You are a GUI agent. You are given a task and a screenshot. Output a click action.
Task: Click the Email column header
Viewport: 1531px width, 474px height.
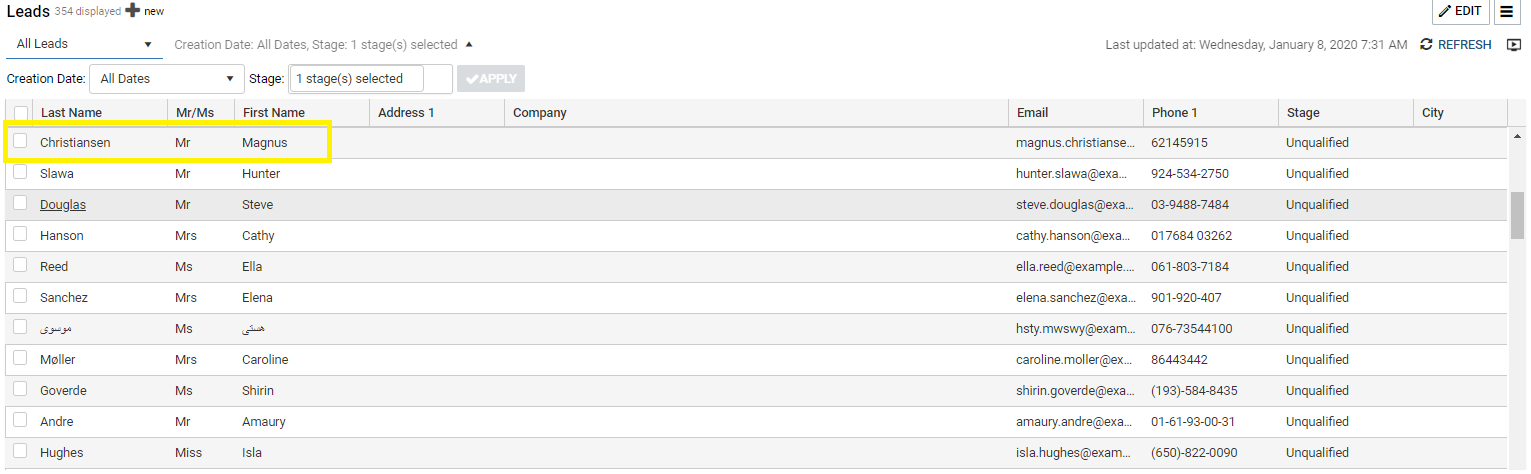pos(1032,113)
